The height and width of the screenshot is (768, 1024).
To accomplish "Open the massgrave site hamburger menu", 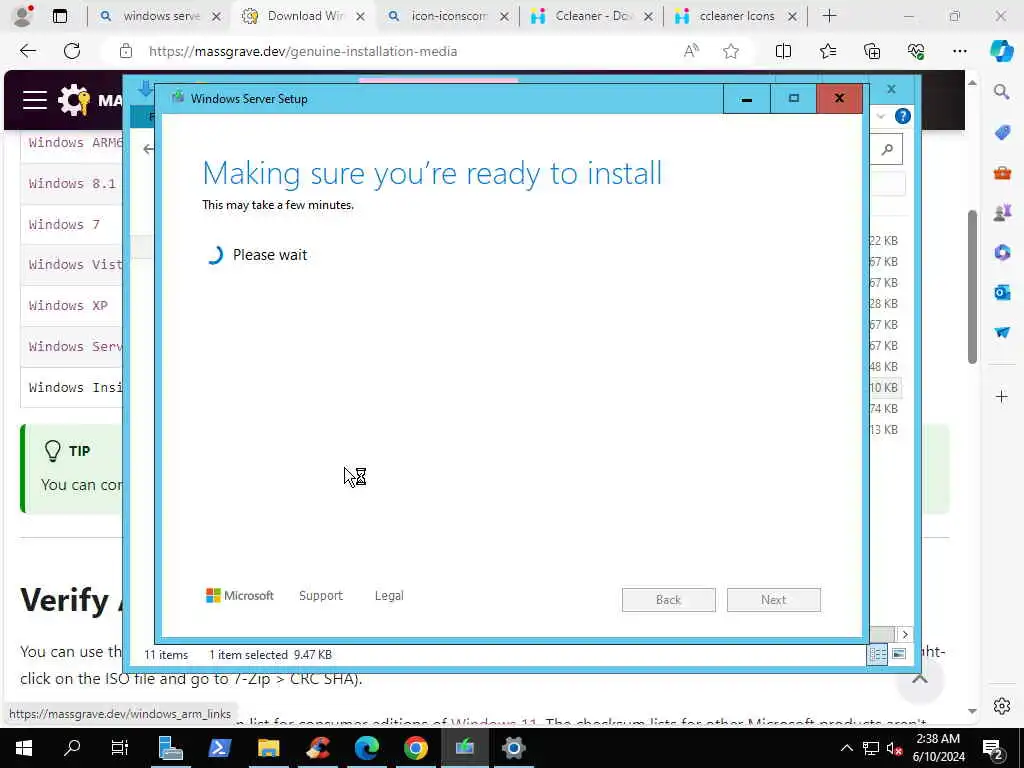I will point(35,100).
